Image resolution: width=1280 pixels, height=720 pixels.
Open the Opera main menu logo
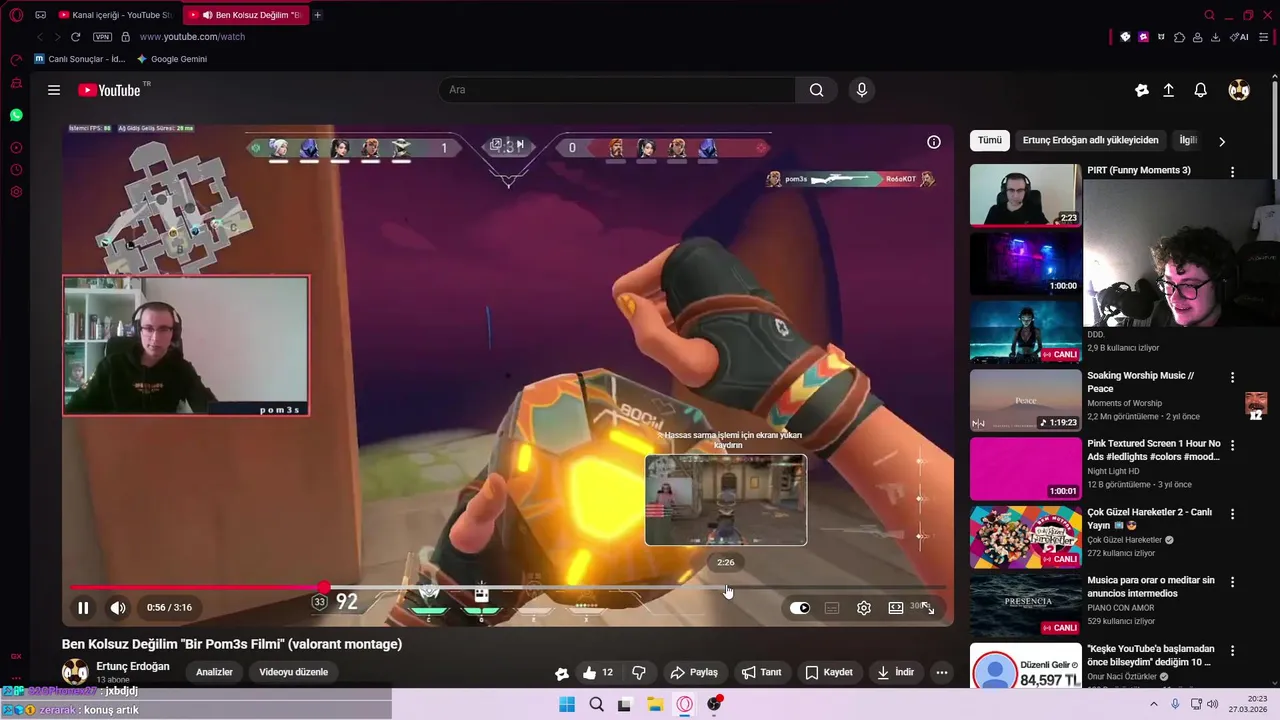[x=16, y=15]
